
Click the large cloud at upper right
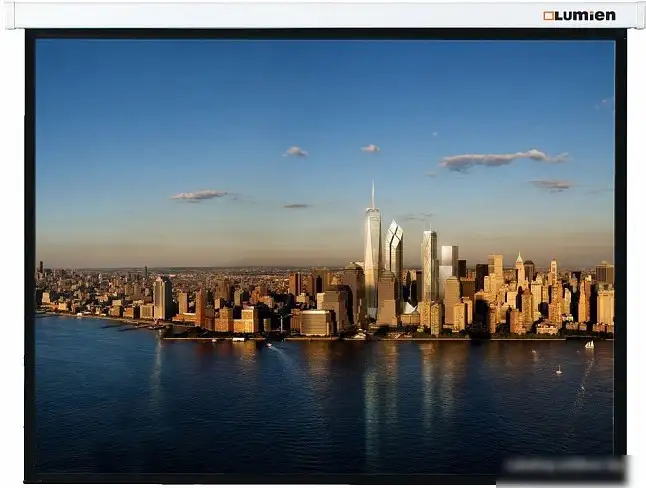click(500, 159)
